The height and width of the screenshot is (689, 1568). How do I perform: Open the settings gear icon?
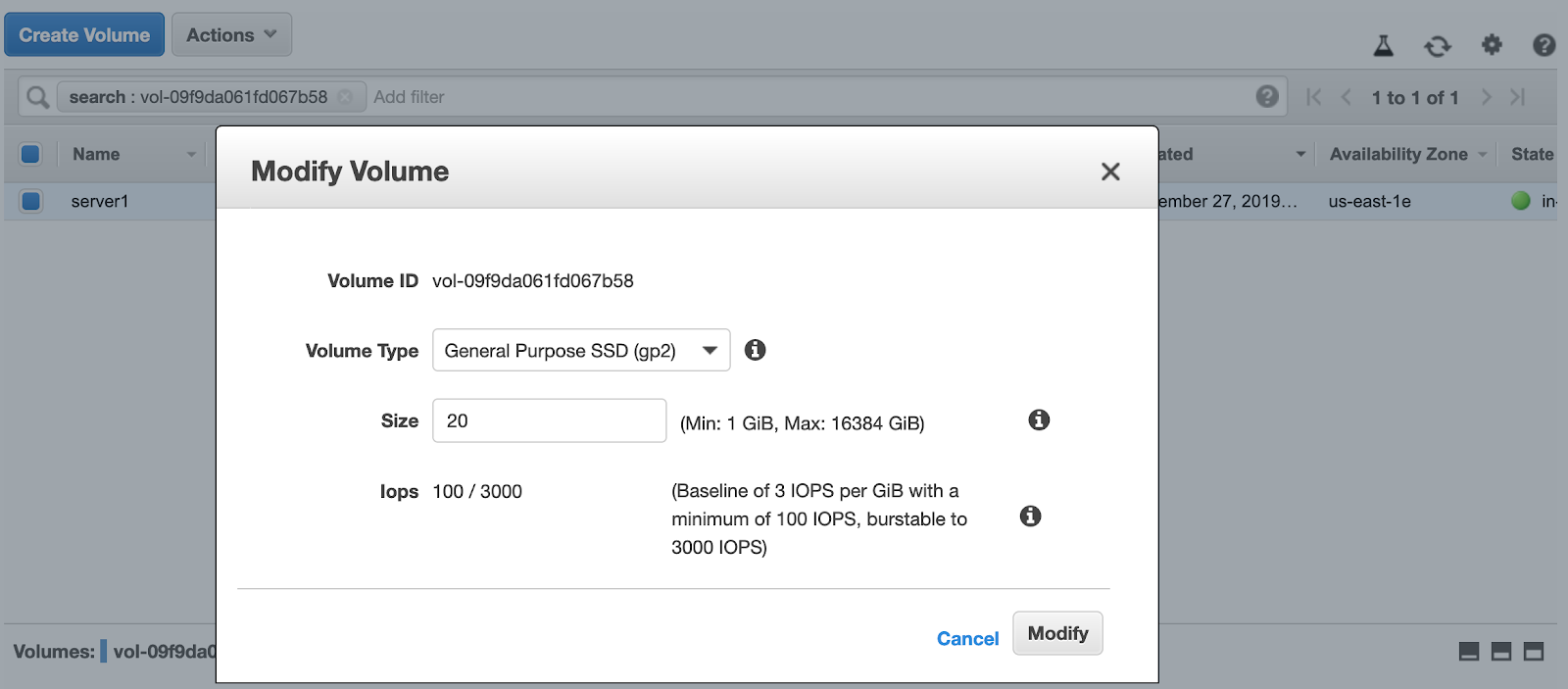point(1492,44)
